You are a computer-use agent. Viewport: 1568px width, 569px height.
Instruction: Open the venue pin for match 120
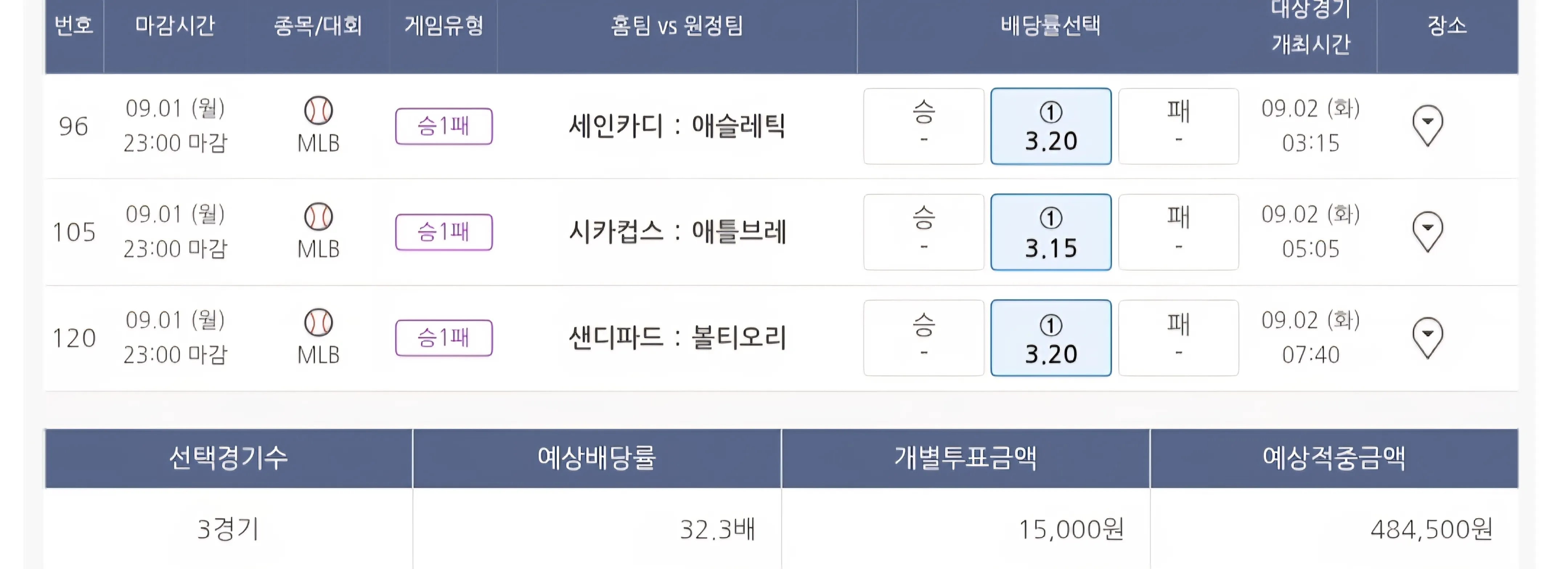(1427, 337)
